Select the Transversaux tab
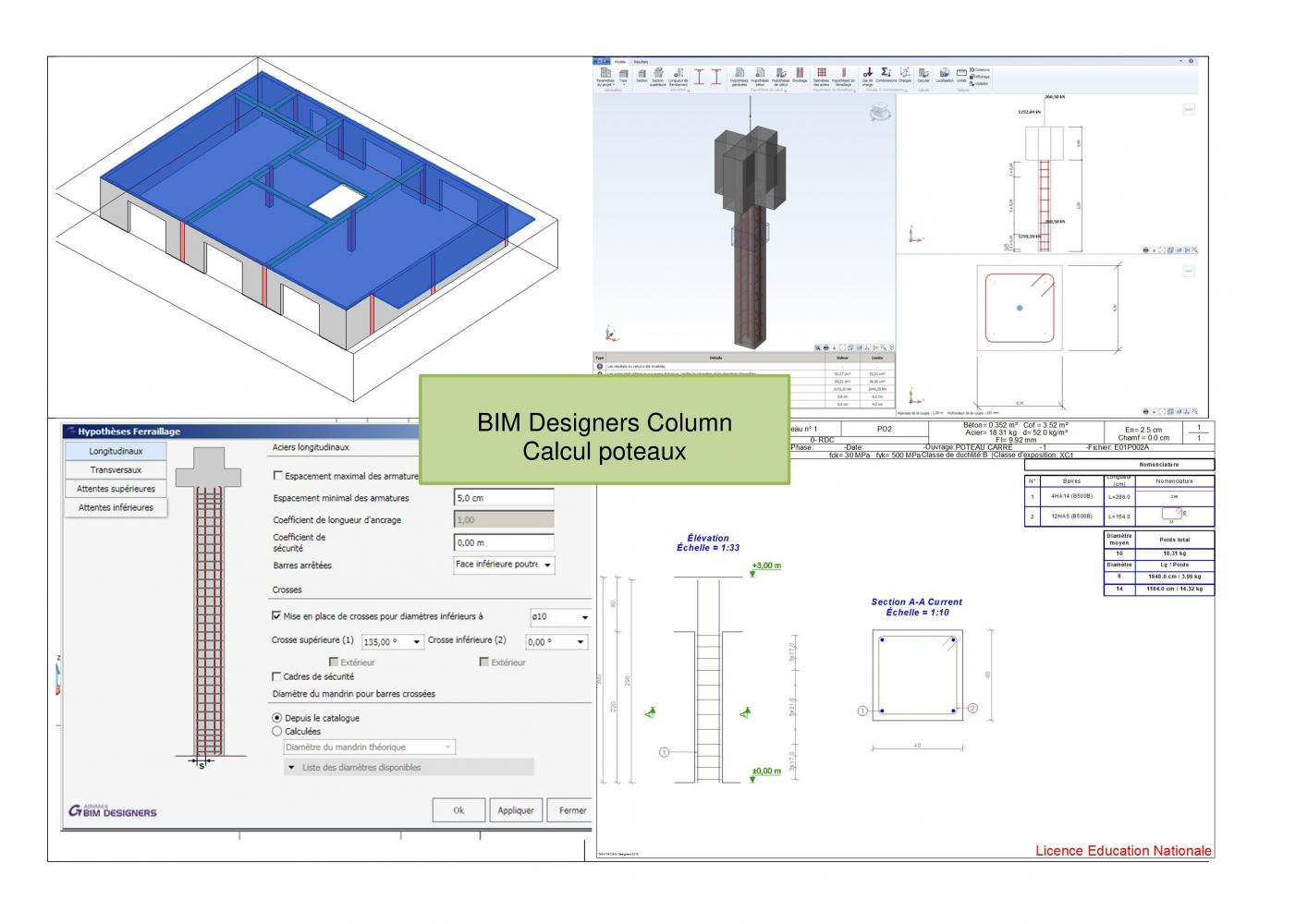The image size is (1308, 924). click(x=116, y=469)
